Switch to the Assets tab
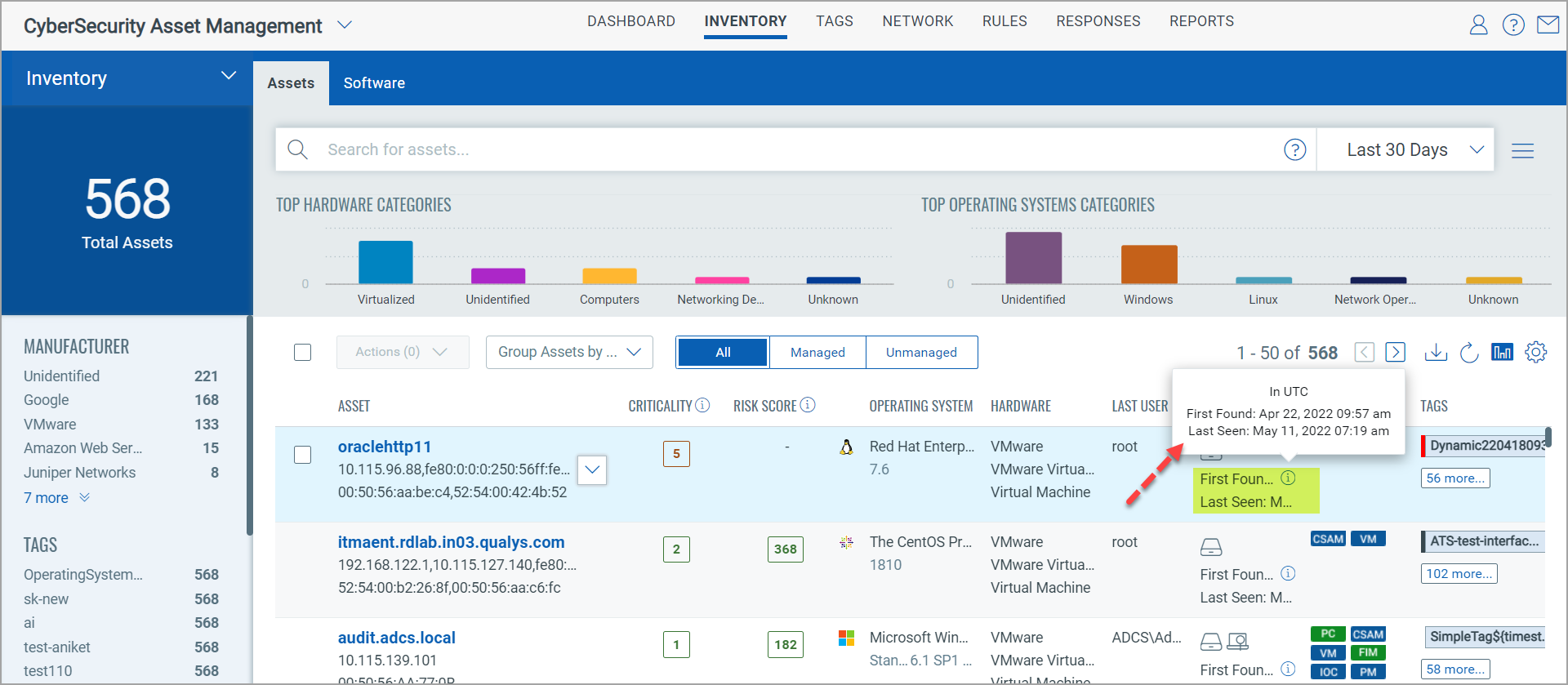 (x=291, y=83)
